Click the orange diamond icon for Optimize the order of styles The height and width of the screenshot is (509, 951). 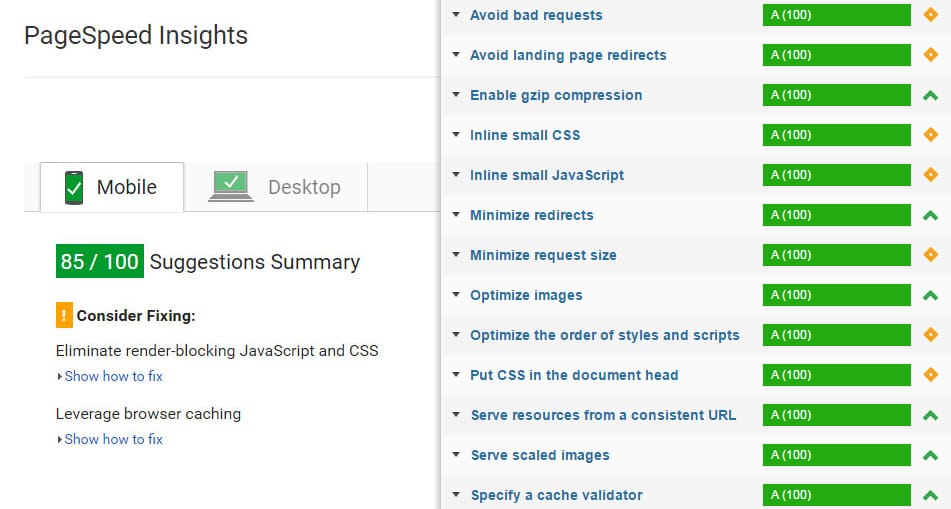(x=930, y=335)
